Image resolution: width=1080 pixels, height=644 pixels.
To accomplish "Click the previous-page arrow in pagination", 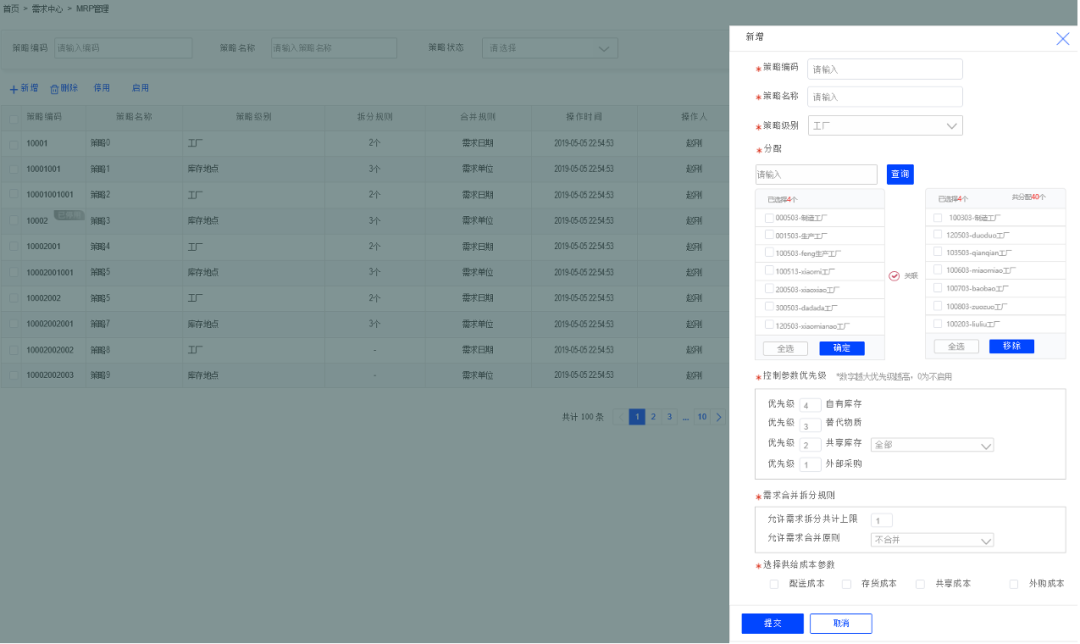I will [621, 417].
